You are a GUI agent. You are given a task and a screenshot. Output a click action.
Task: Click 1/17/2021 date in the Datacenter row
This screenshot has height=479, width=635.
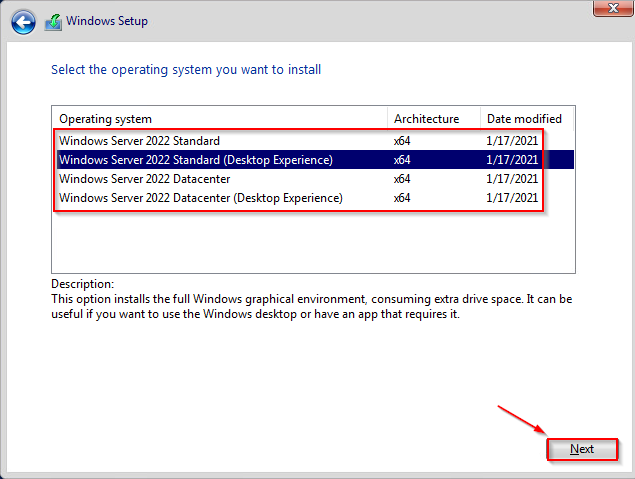click(512, 179)
